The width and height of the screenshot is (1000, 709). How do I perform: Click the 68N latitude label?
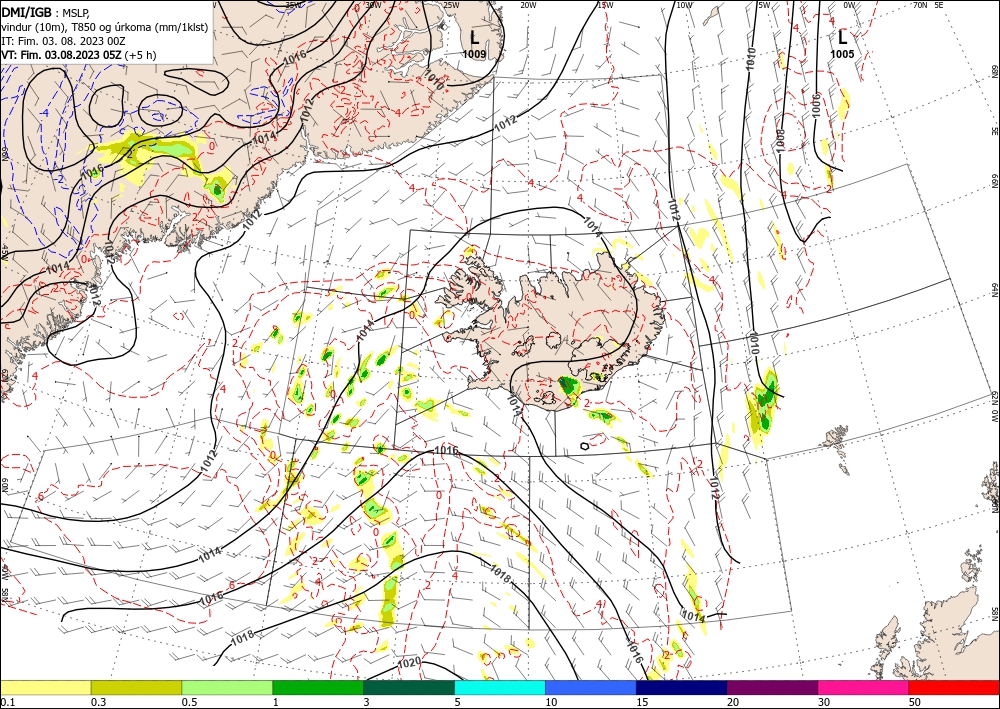point(994,70)
